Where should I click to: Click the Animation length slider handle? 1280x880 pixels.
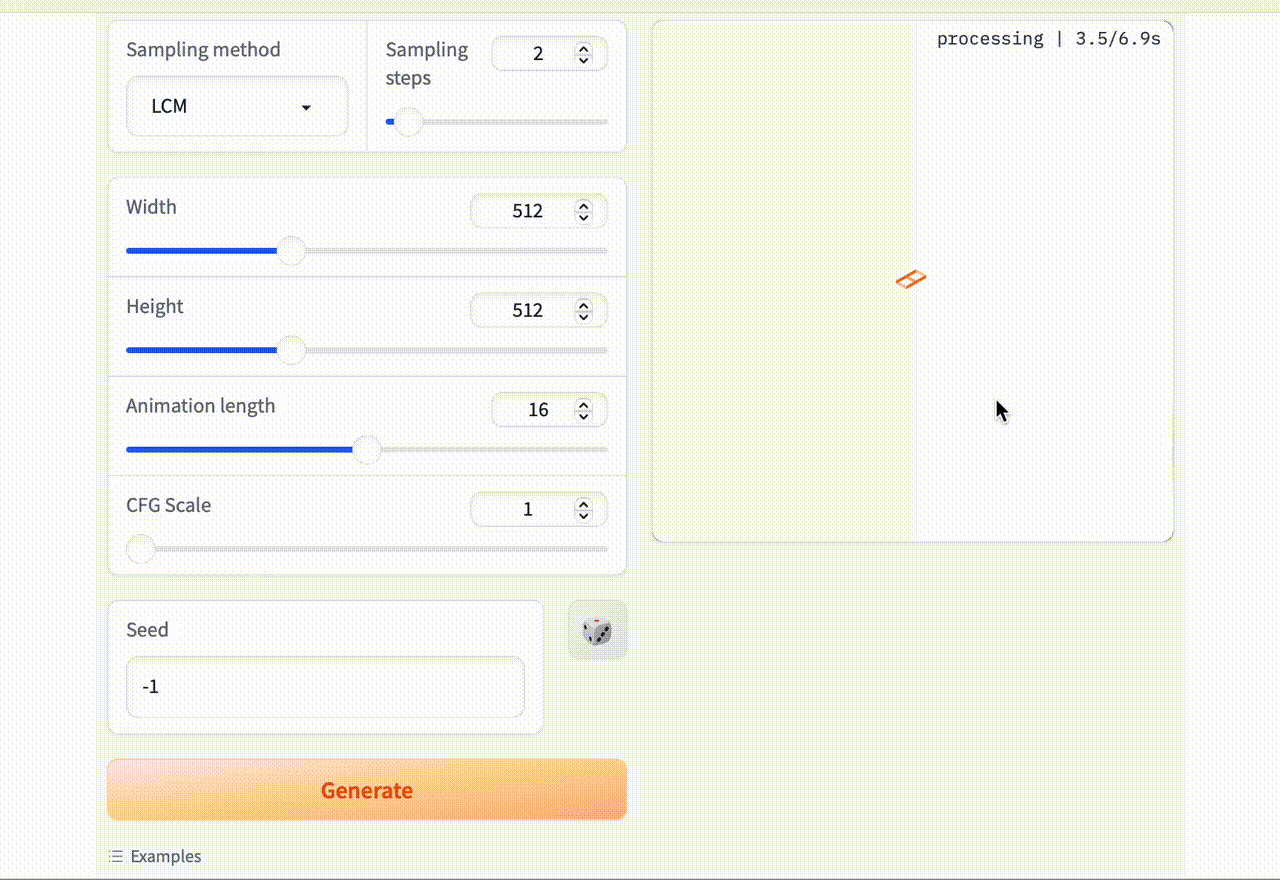[368, 450]
